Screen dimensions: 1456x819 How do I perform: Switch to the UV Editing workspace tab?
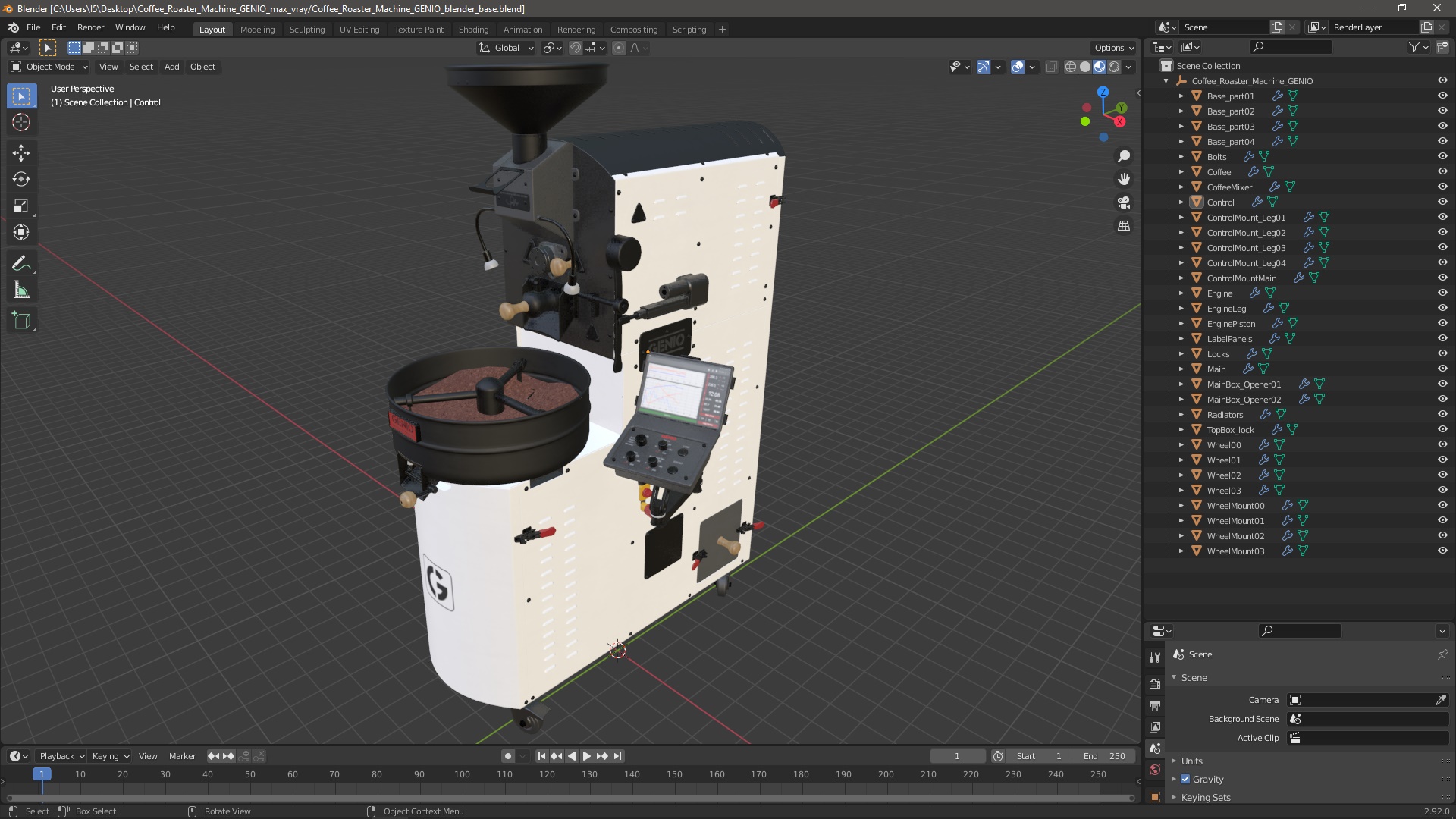point(359,30)
